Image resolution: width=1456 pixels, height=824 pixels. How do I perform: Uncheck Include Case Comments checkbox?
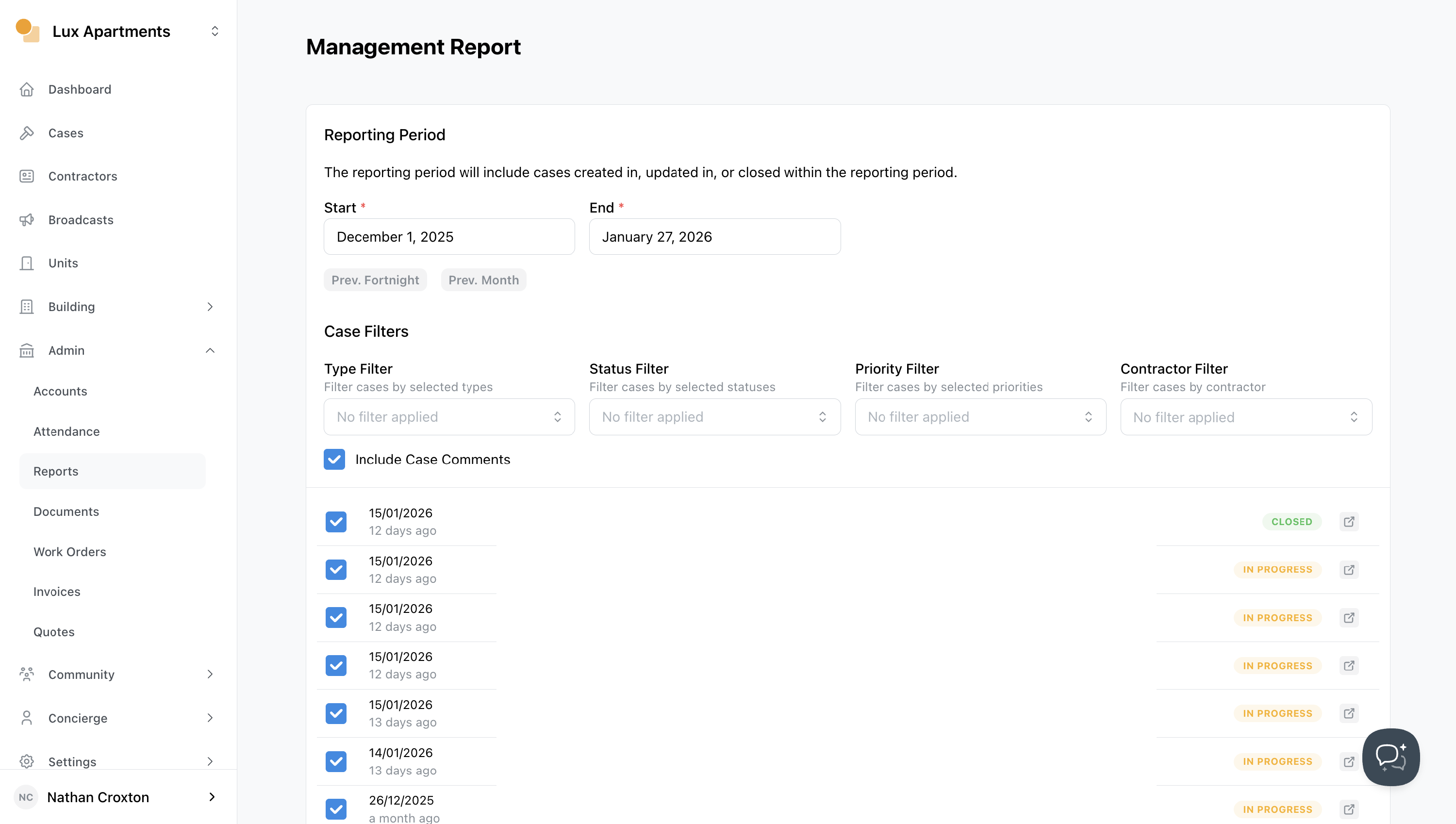pos(334,459)
